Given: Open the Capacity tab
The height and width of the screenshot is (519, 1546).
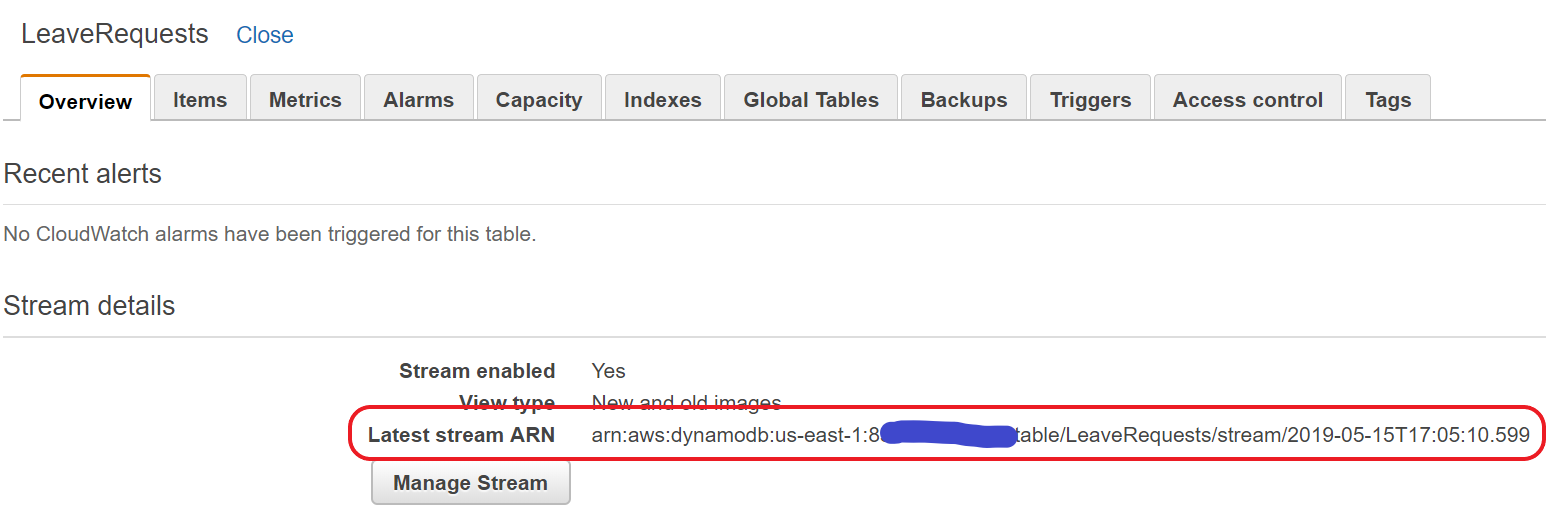Looking at the screenshot, I should coord(539,99).
